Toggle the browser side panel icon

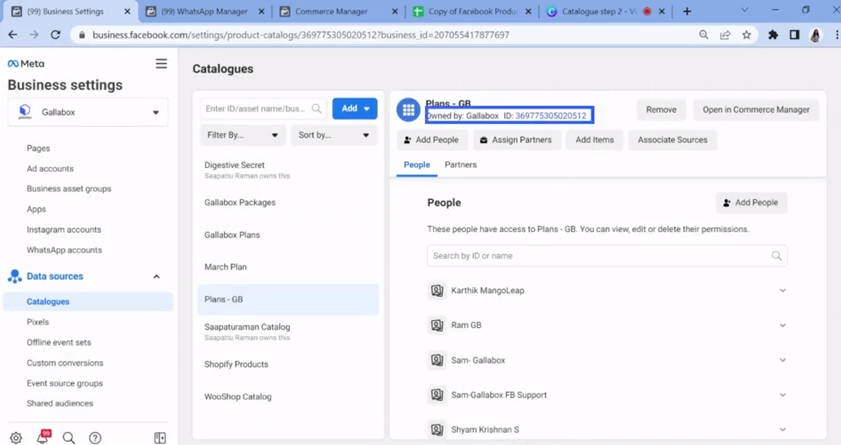[794, 35]
